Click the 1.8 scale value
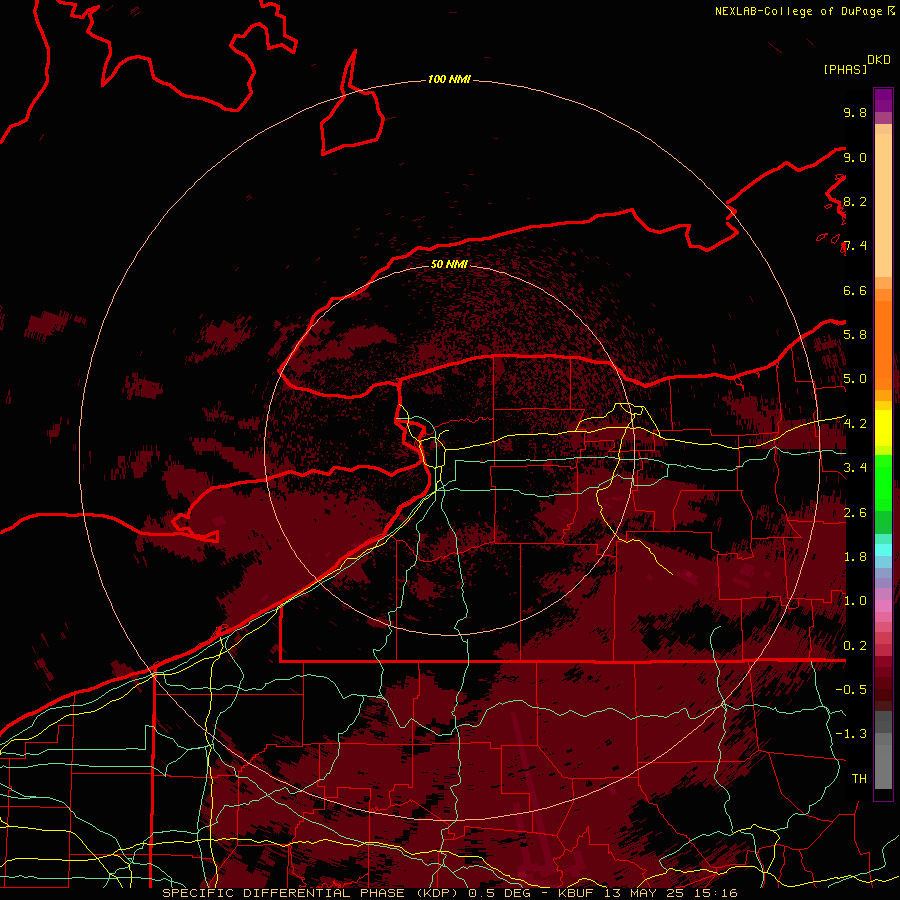The width and height of the screenshot is (900, 900). pyautogui.click(x=855, y=557)
